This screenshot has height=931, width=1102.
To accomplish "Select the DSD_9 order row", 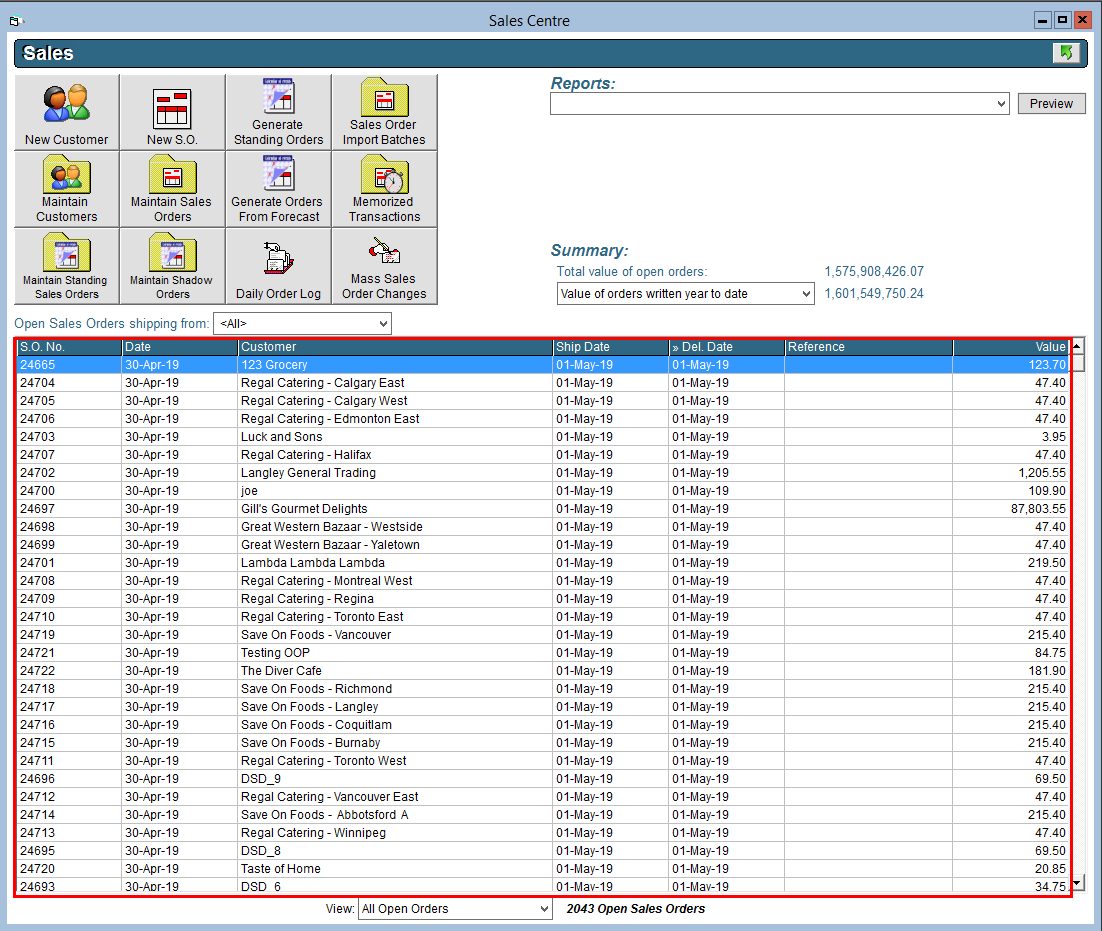I will (x=543, y=779).
